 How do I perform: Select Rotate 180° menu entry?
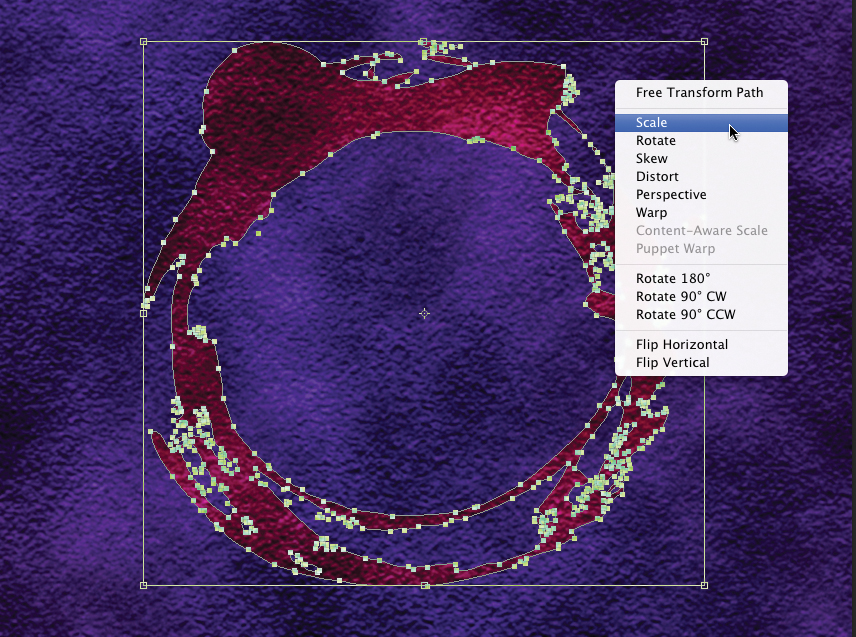click(673, 279)
